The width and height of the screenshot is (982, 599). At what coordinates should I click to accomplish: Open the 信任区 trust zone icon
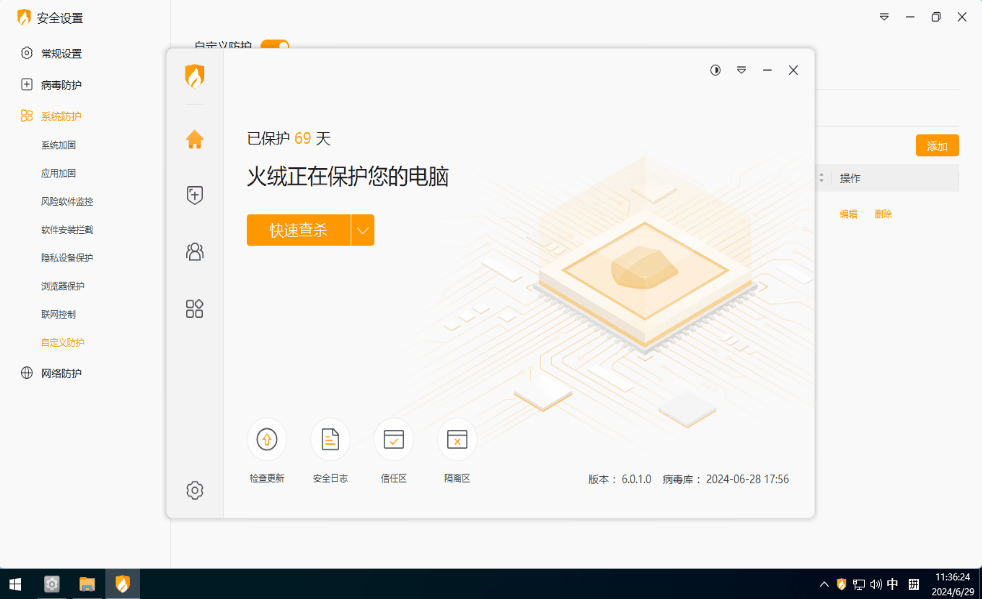[x=393, y=439]
